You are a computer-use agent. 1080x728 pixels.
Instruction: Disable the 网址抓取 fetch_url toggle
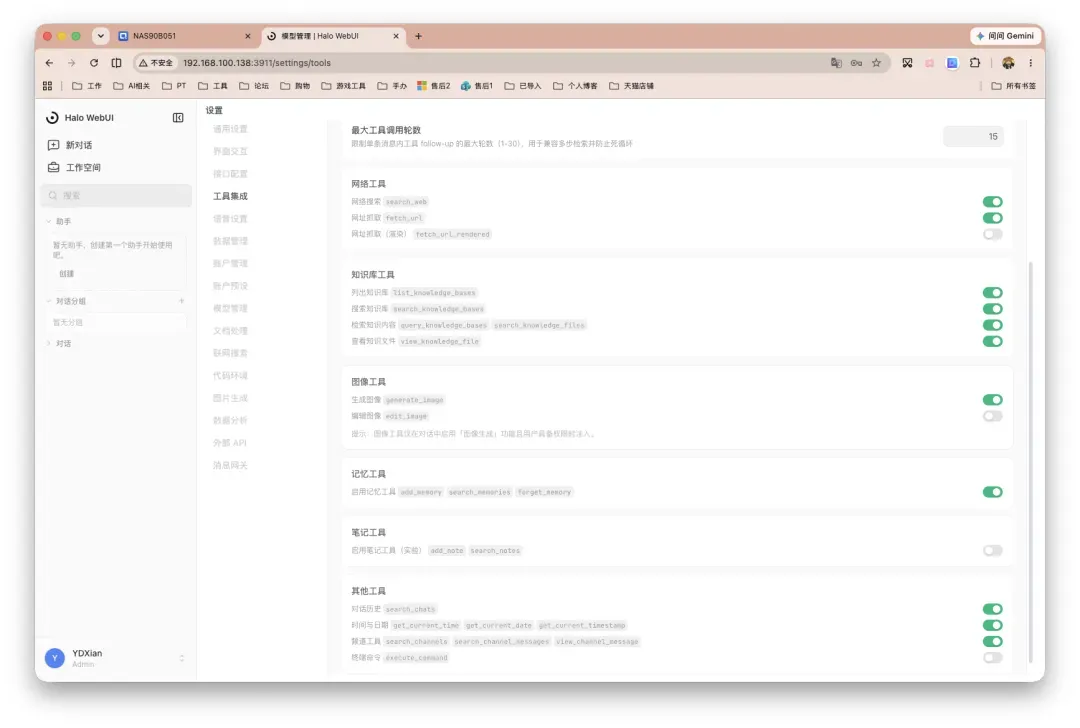pyautogui.click(x=992, y=218)
